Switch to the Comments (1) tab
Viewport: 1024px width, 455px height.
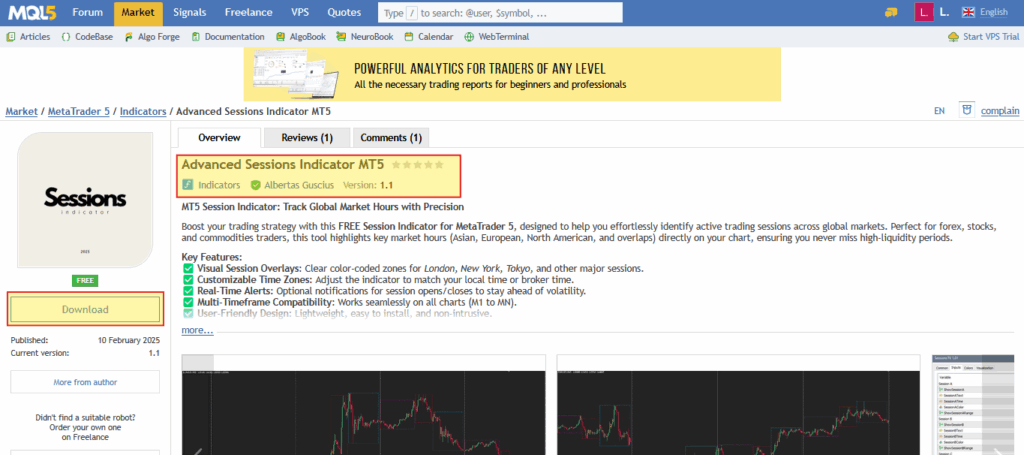coord(391,138)
